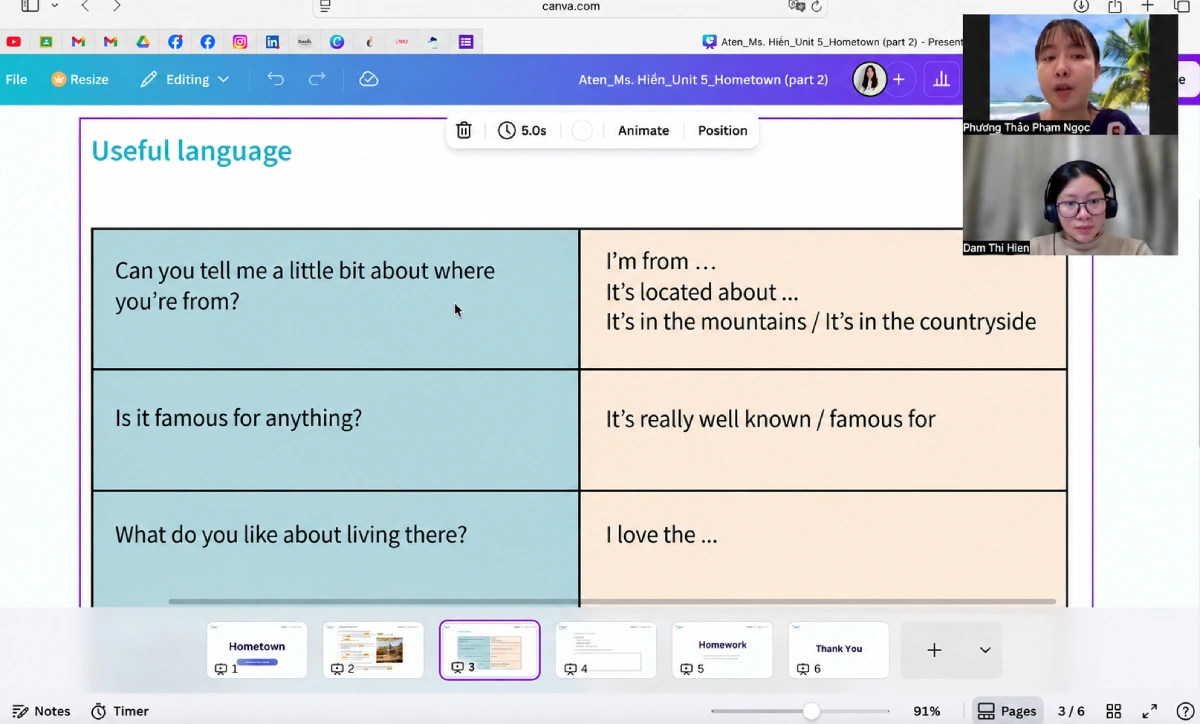The width and height of the screenshot is (1200, 724).
Task: Open the analytics bar chart icon
Action: (941, 79)
